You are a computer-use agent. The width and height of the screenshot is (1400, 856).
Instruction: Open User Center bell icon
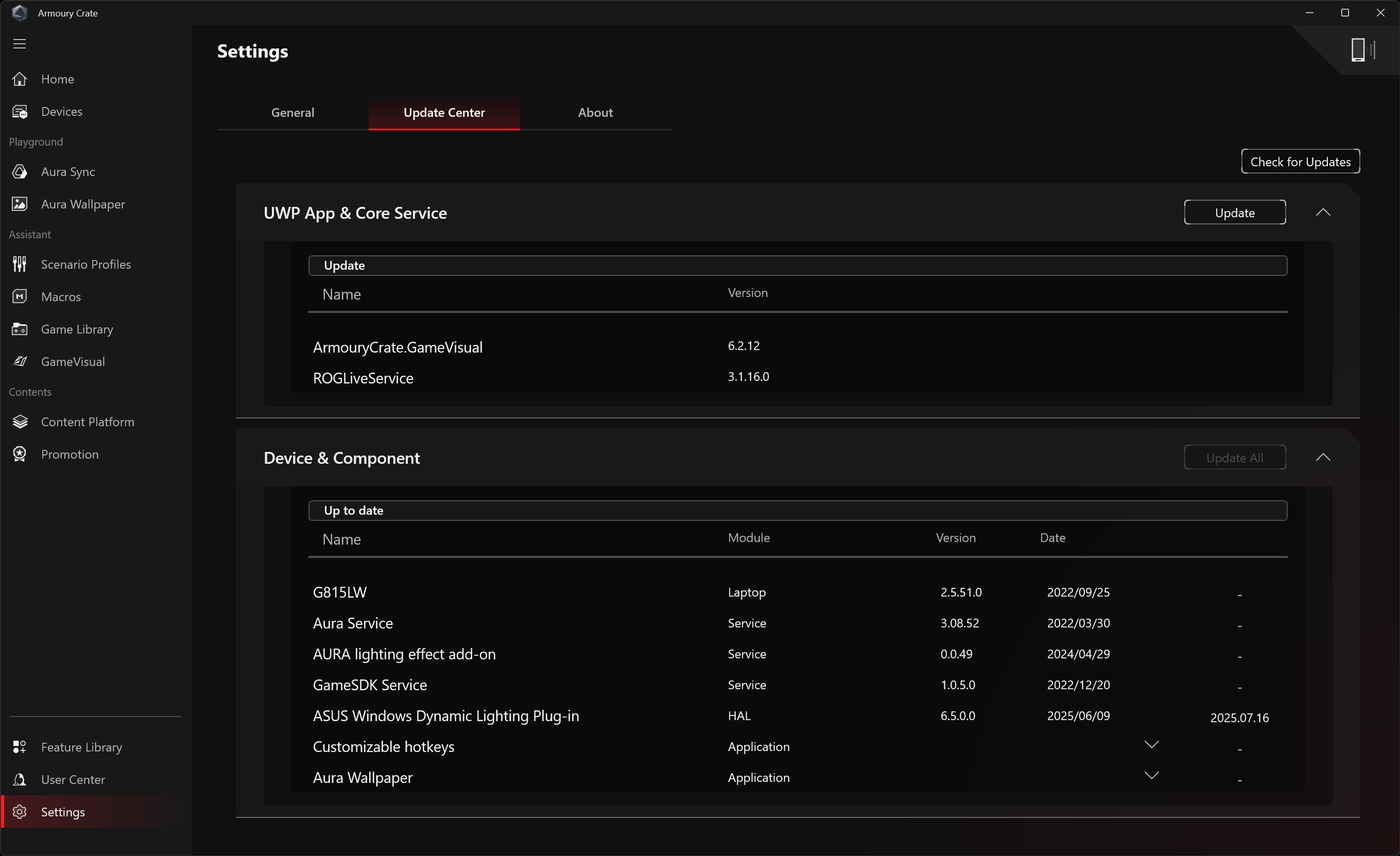20,779
